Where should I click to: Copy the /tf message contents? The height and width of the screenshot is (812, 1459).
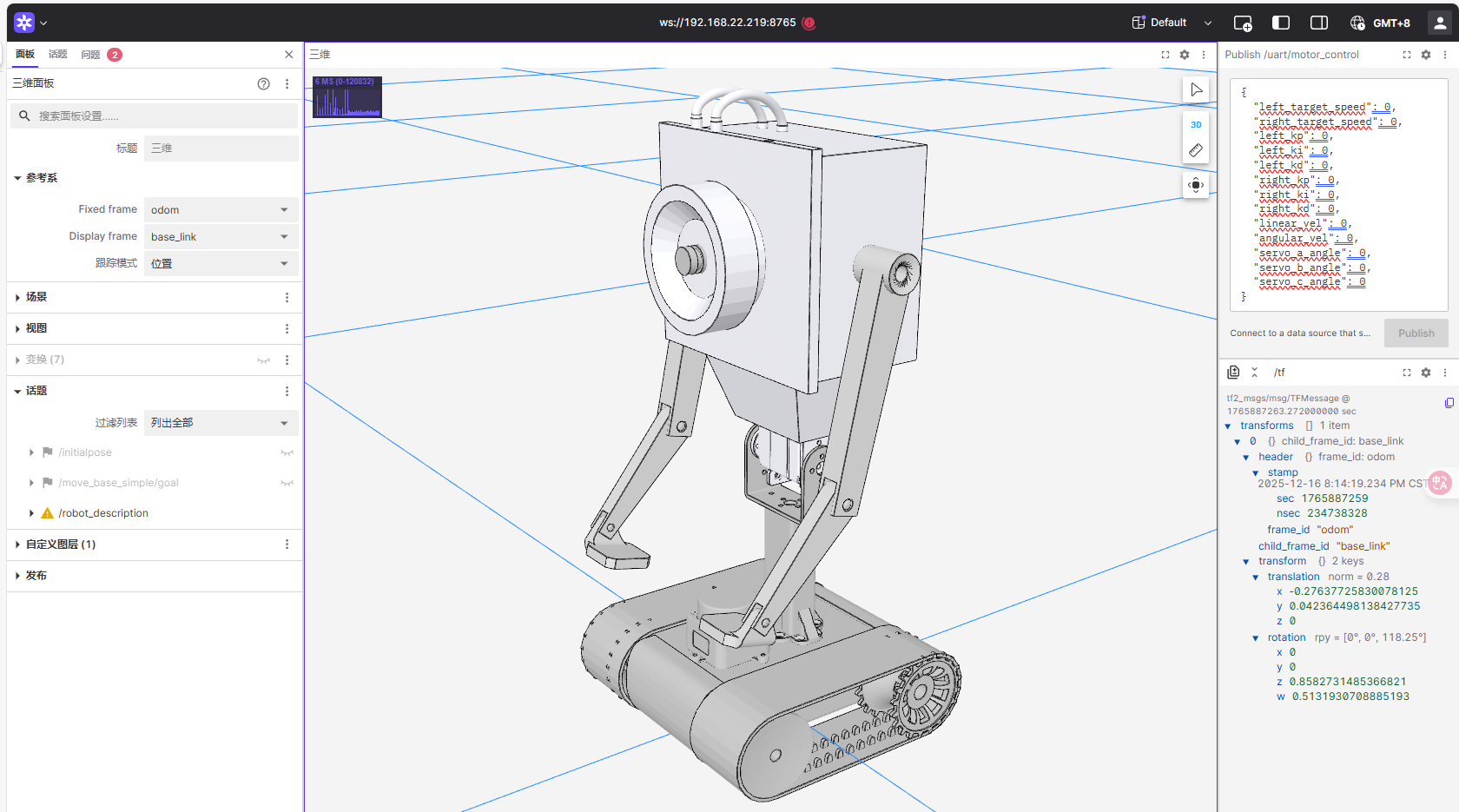[1449, 403]
